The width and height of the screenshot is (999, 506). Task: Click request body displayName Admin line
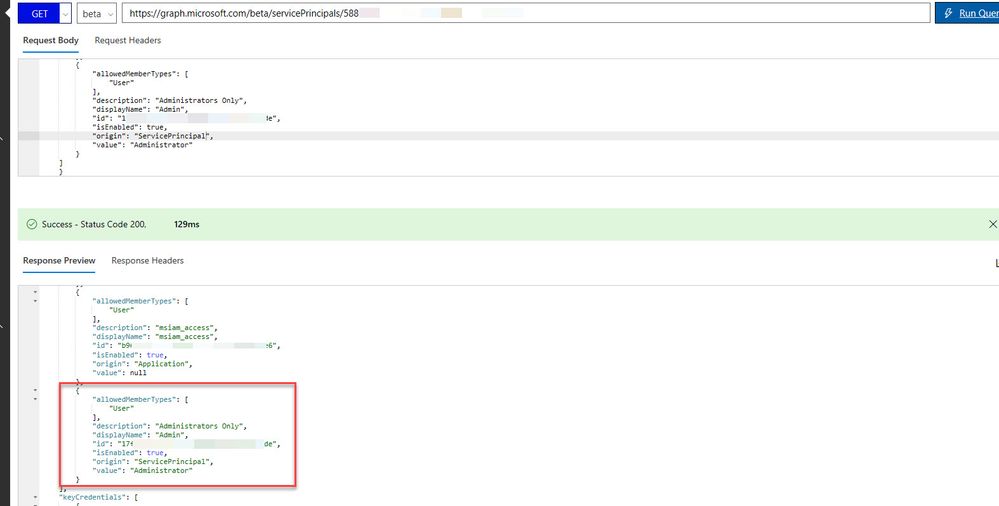[x=140, y=109]
